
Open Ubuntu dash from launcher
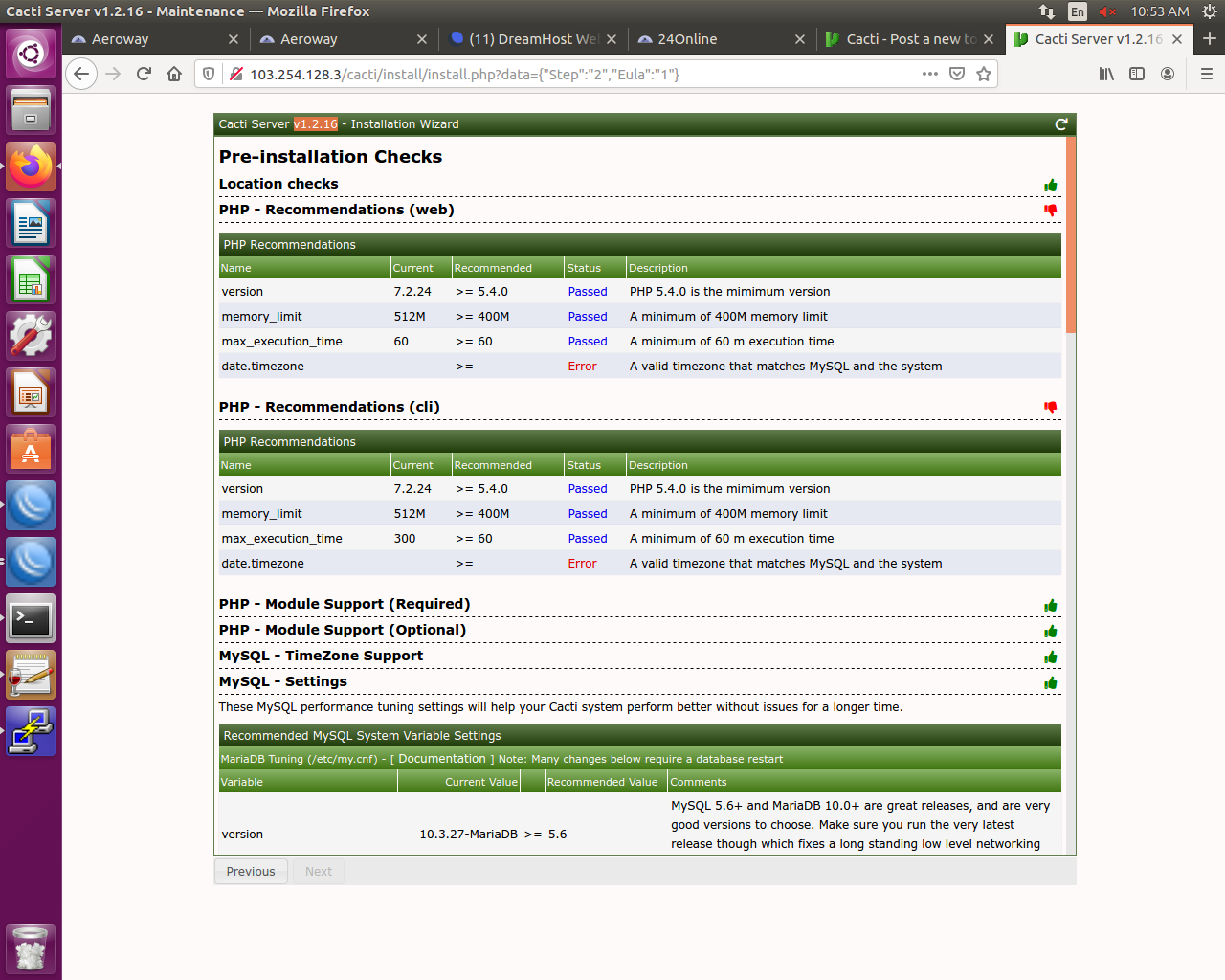(x=31, y=53)
